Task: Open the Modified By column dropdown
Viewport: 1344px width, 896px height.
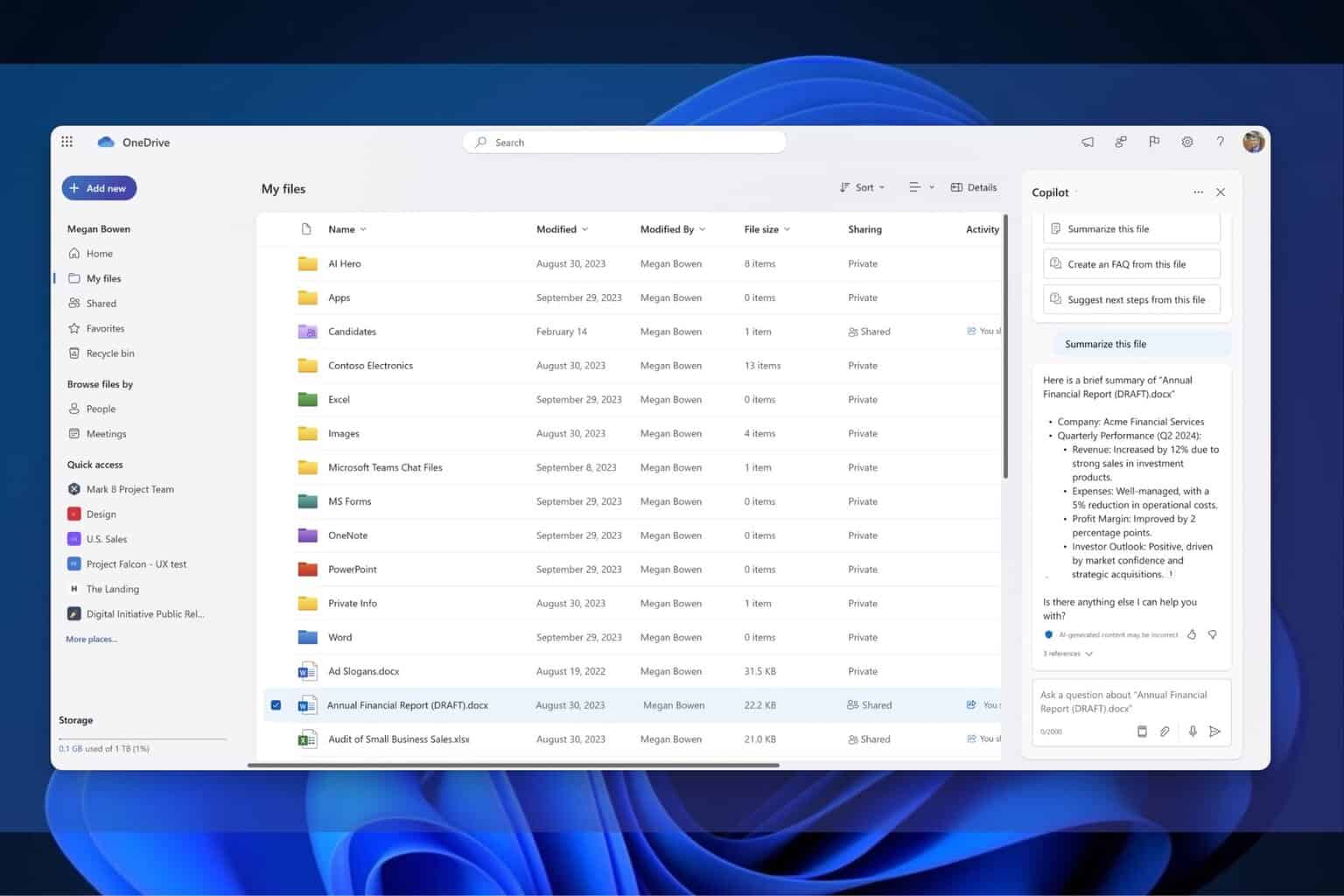Action: 673,229
